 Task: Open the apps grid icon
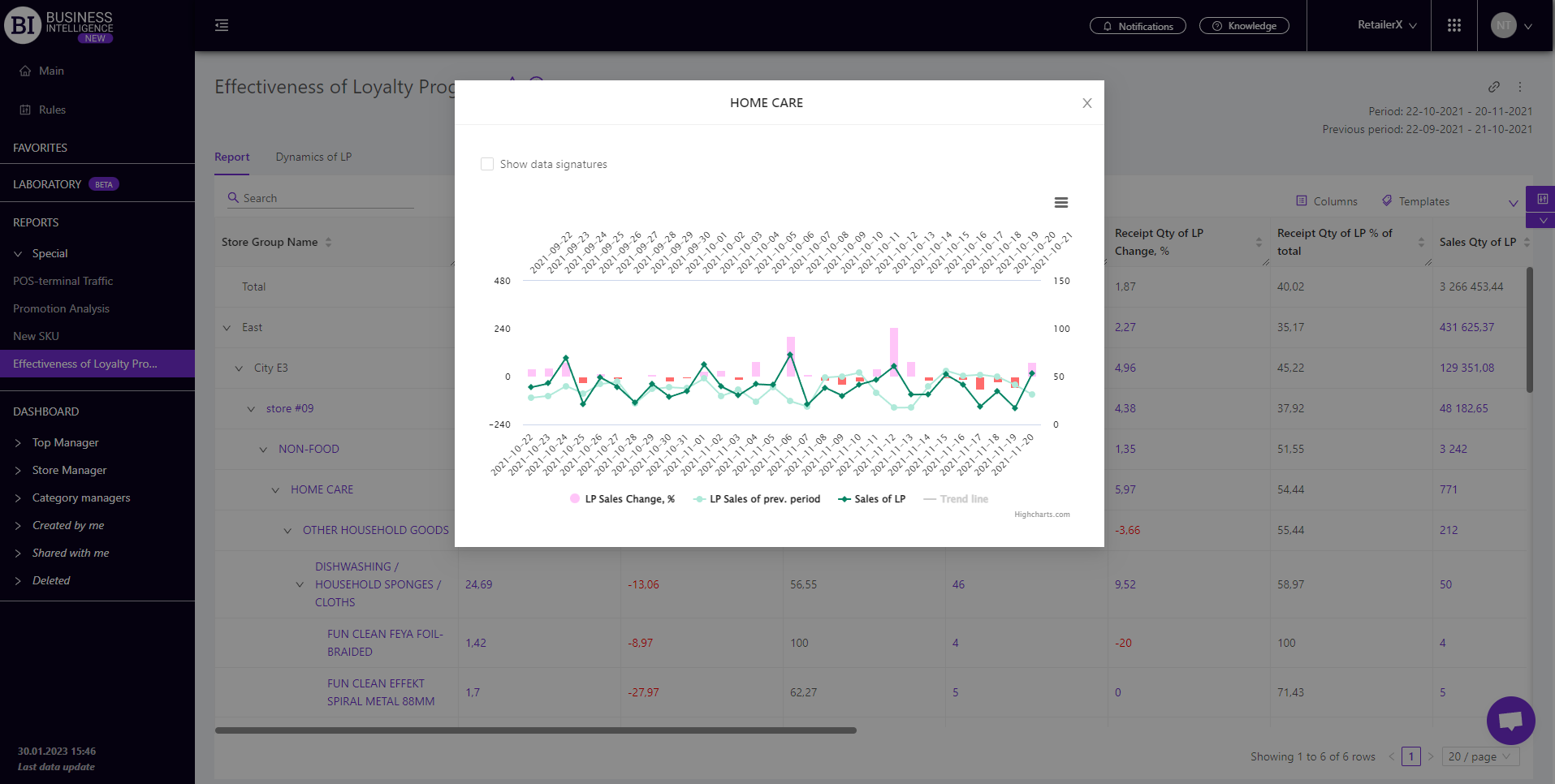1453,26
